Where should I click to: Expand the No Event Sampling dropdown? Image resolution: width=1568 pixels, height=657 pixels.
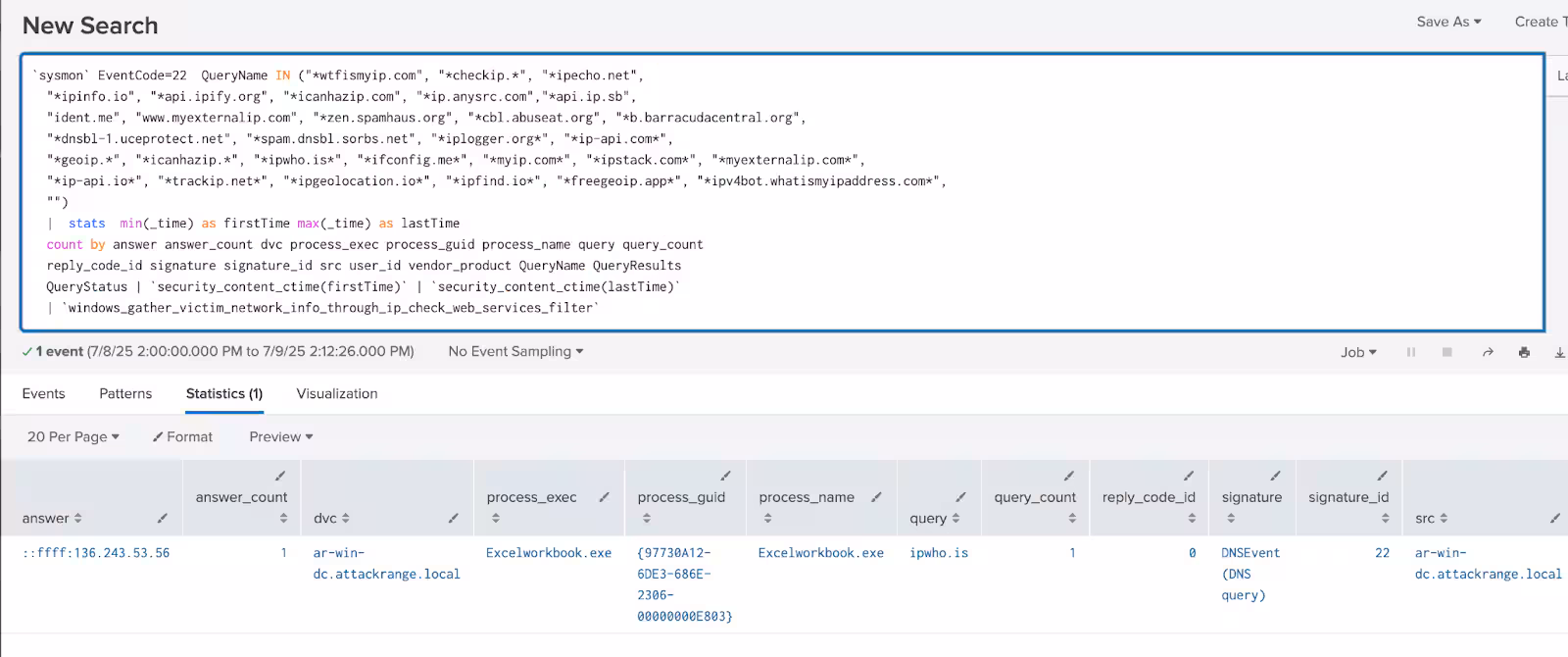[515, 351]
